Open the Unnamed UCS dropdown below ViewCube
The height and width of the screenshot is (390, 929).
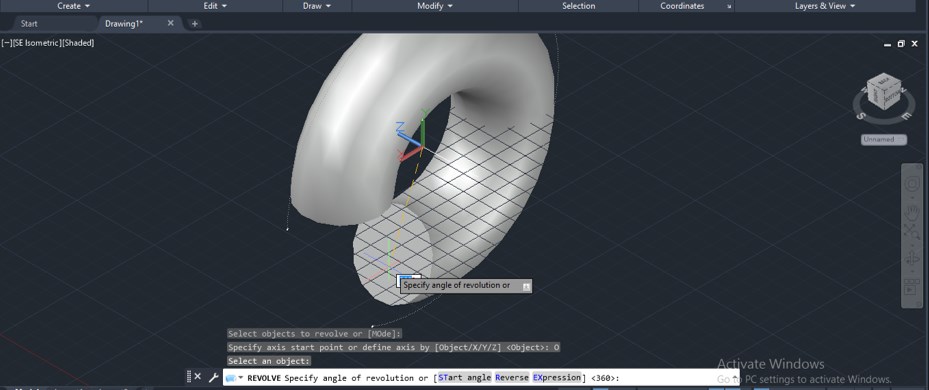[883, 139]
